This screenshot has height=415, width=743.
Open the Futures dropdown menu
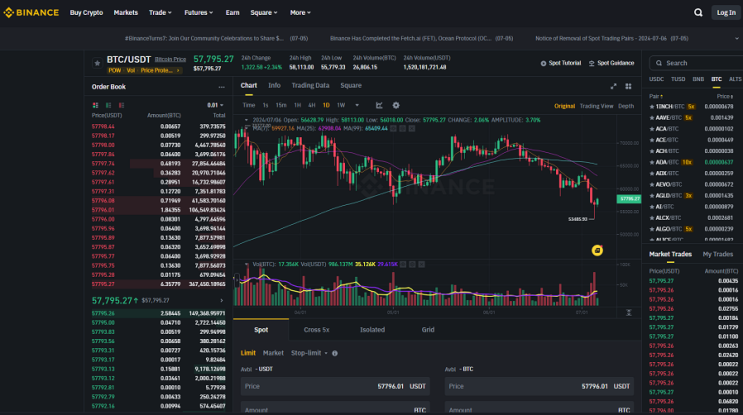[x=199, y=13]
